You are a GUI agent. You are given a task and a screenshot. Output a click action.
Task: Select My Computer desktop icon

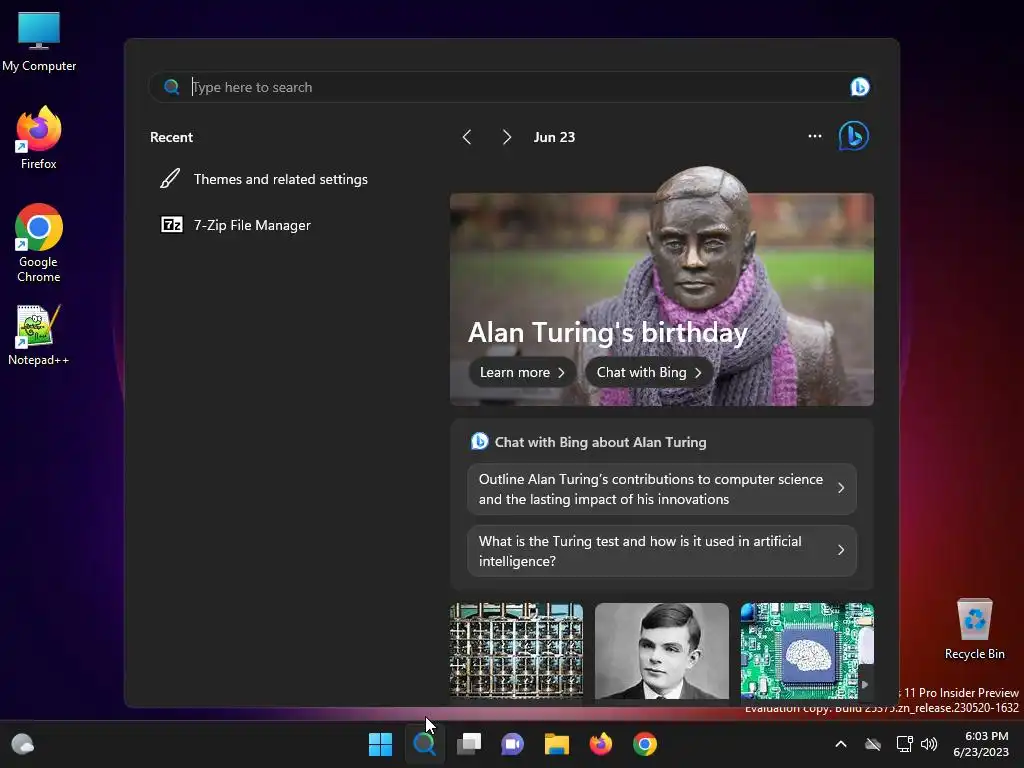39,42
